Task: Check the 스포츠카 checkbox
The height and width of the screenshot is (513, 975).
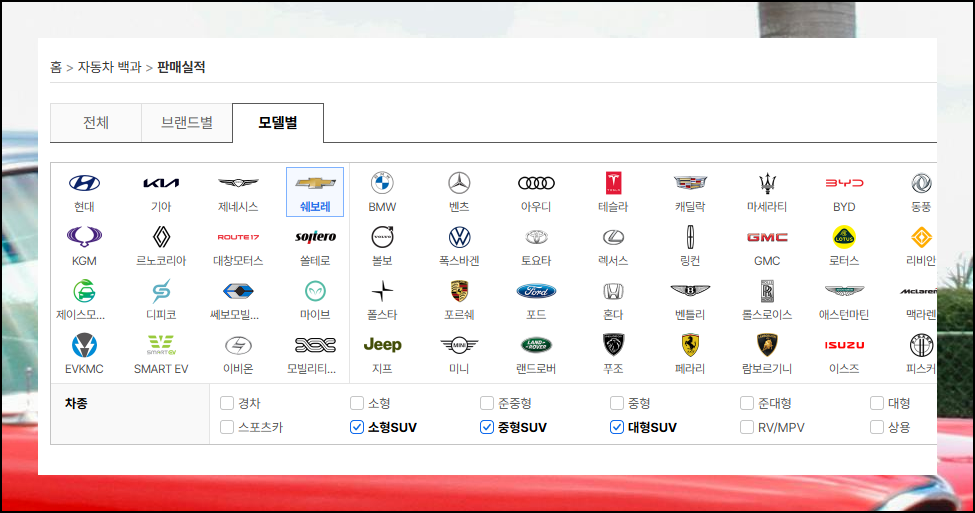Action: coord(227,427)
